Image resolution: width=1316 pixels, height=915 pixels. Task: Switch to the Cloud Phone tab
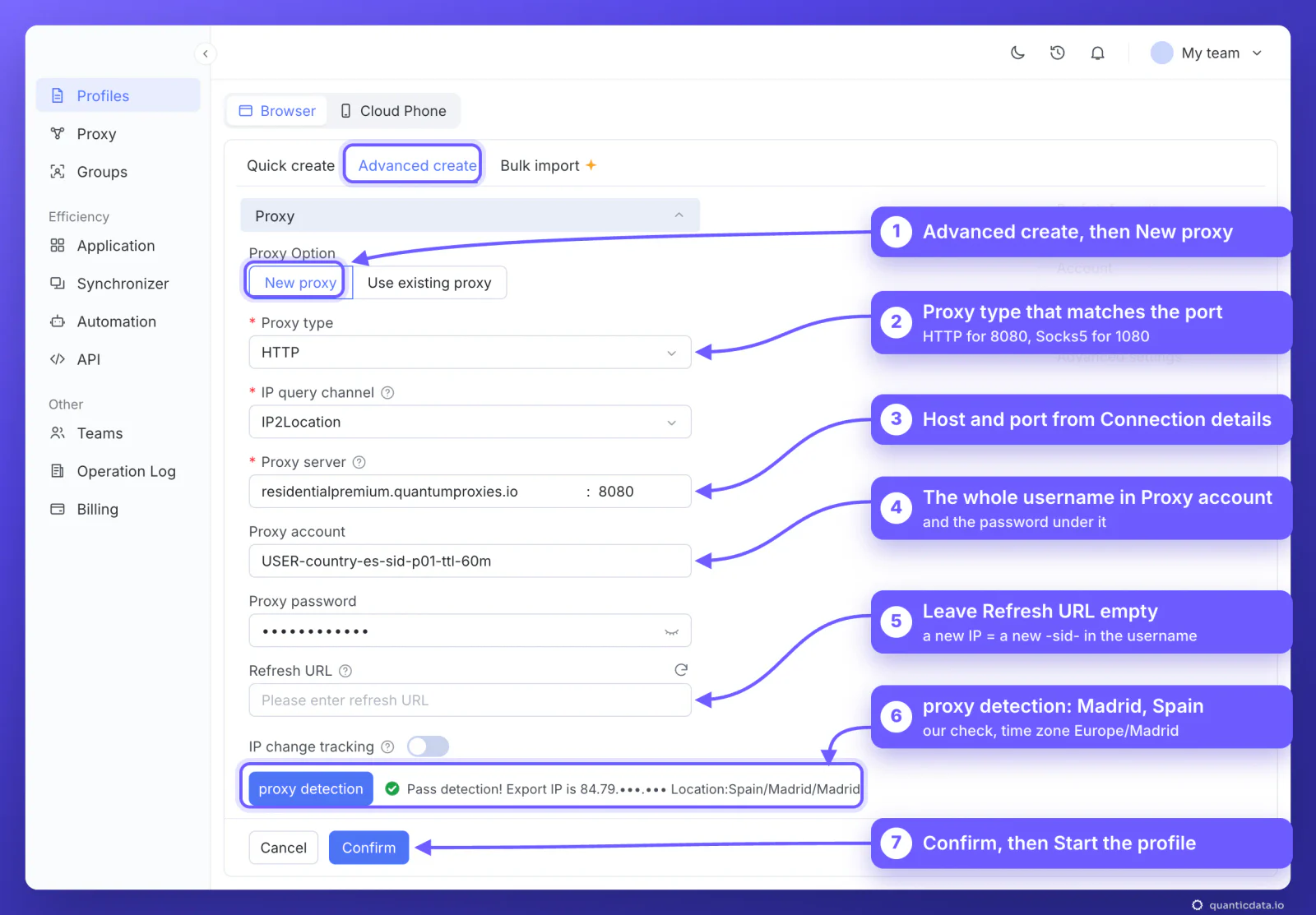click(x=393, y=111)
